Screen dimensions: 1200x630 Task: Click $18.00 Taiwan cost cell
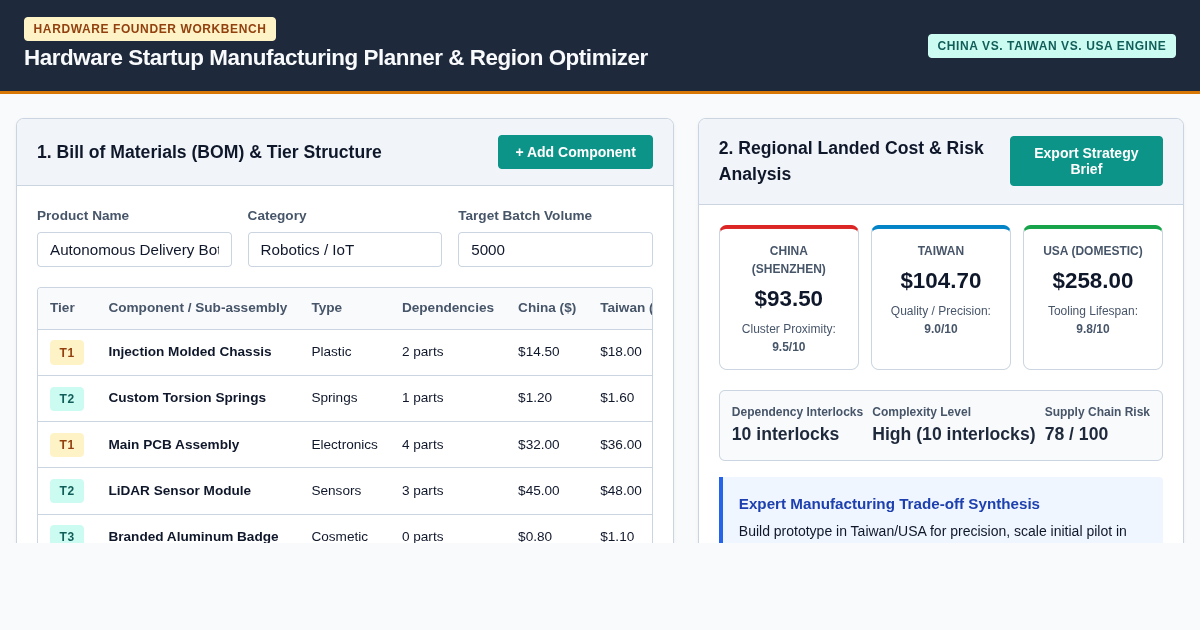point(621,352)
